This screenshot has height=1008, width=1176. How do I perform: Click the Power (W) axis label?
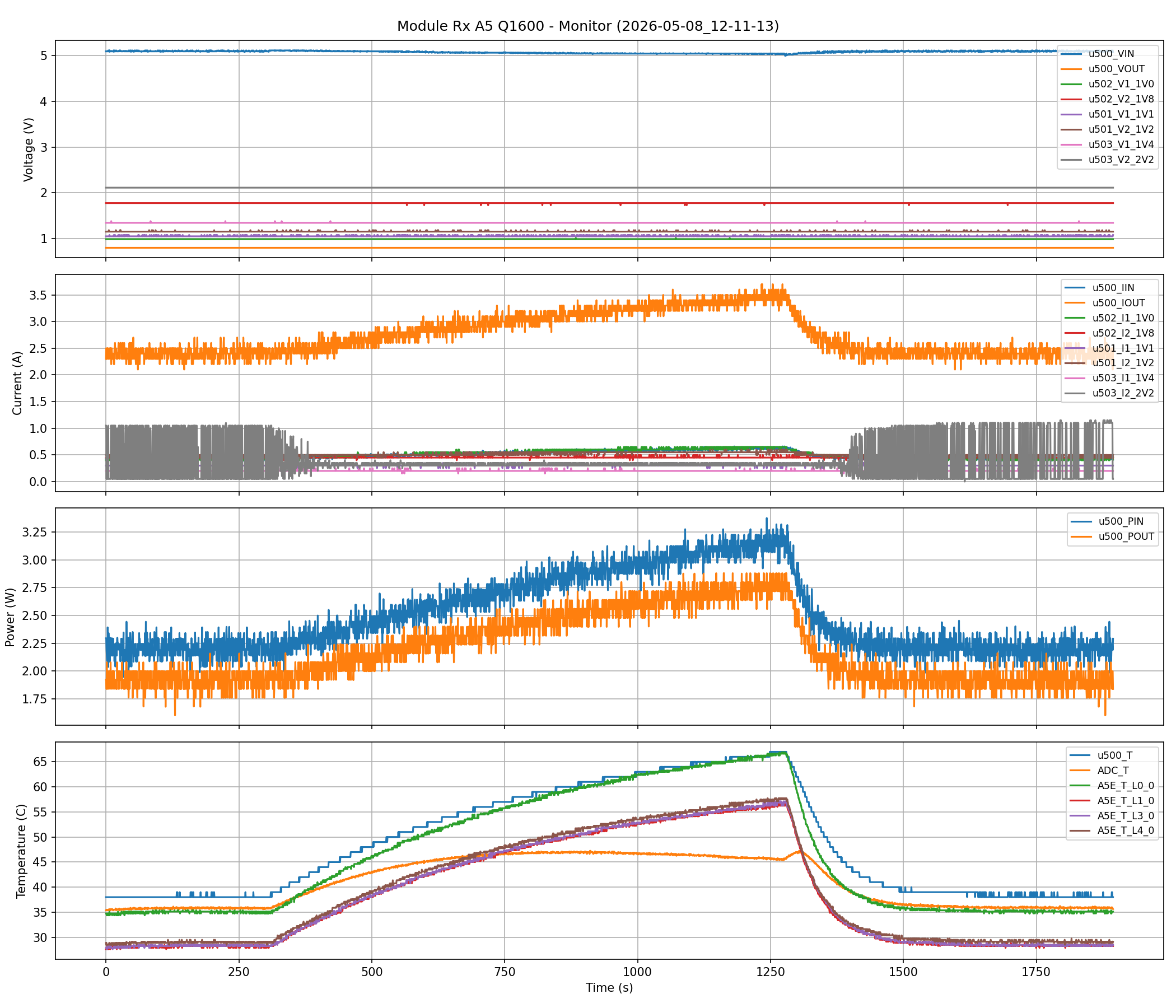pos(10,617)
